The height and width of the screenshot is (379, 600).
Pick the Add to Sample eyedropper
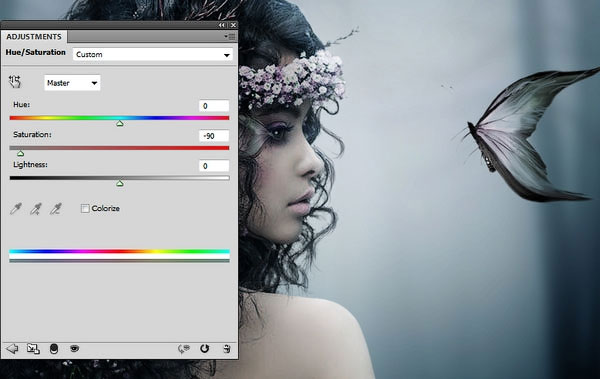[36, 209]
